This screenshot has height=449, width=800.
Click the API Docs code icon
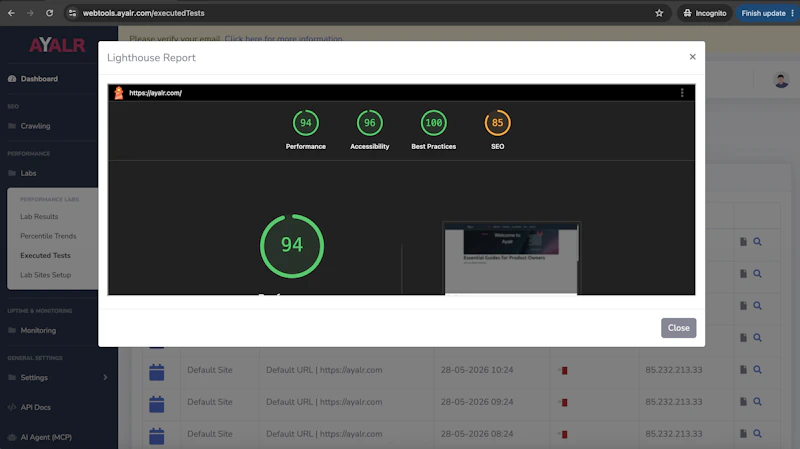(12, 407)
